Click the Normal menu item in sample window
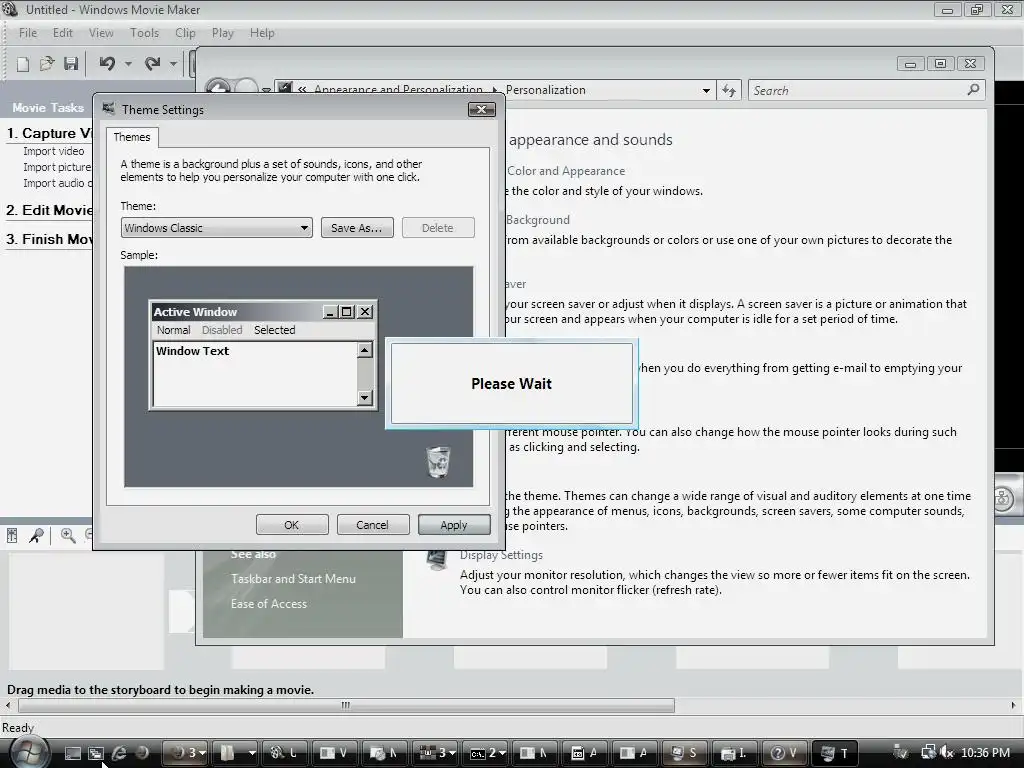This screenshot has width=1024, height=768. coord(174,330)
